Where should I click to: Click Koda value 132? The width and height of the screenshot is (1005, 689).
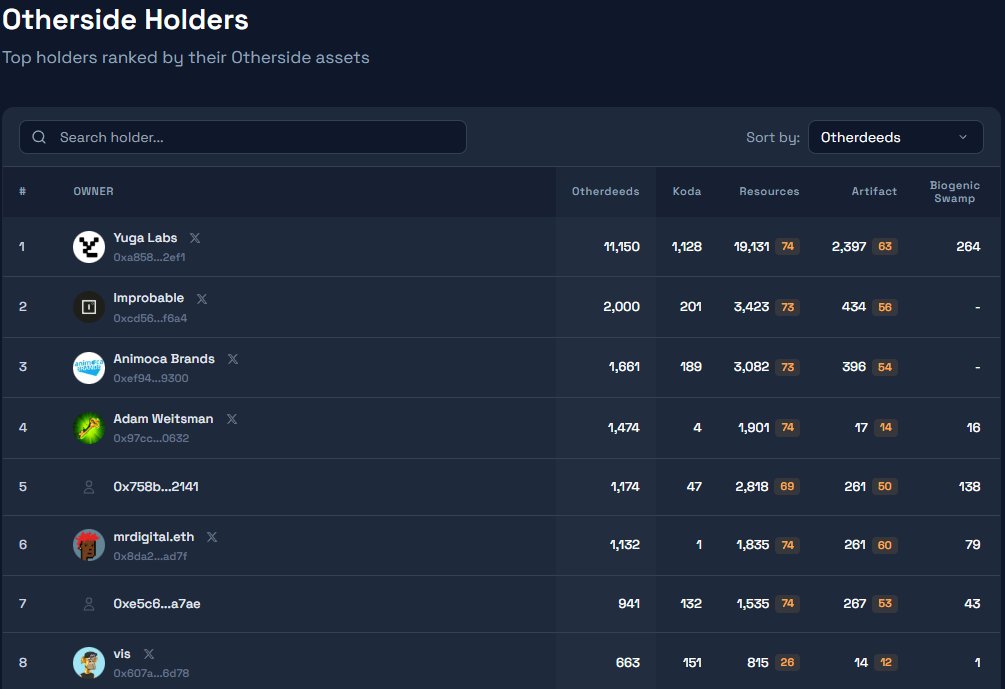[x=691, y=604]
